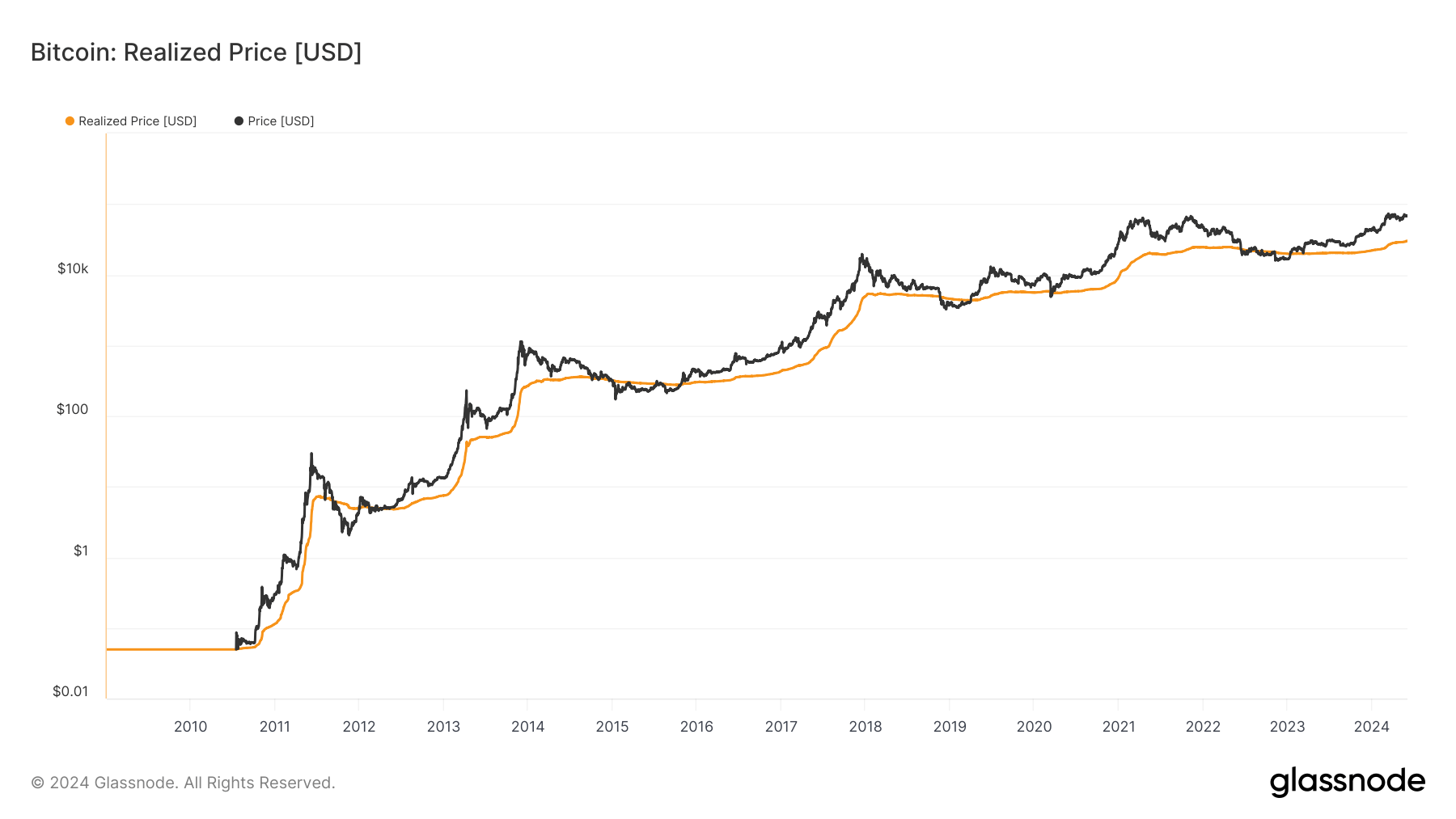1456x819 pixels.
Task: Select the 2018 x-axis label
Action: [866, 726]
